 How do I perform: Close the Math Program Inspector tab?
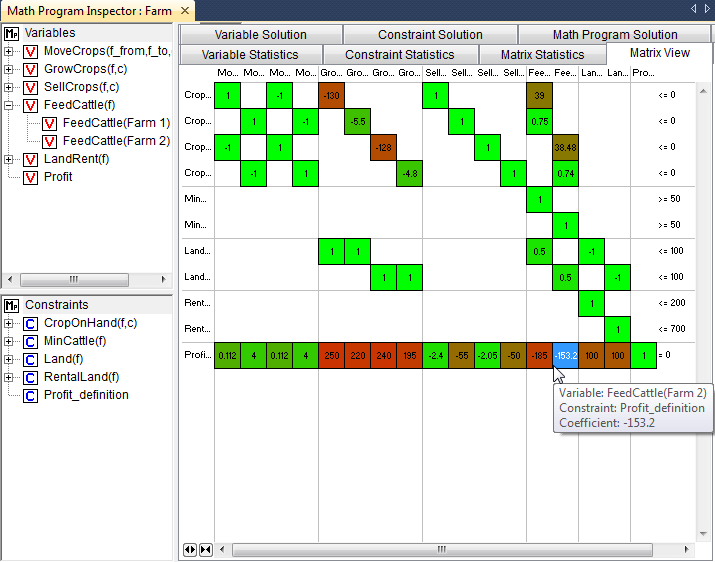[185, 10]
